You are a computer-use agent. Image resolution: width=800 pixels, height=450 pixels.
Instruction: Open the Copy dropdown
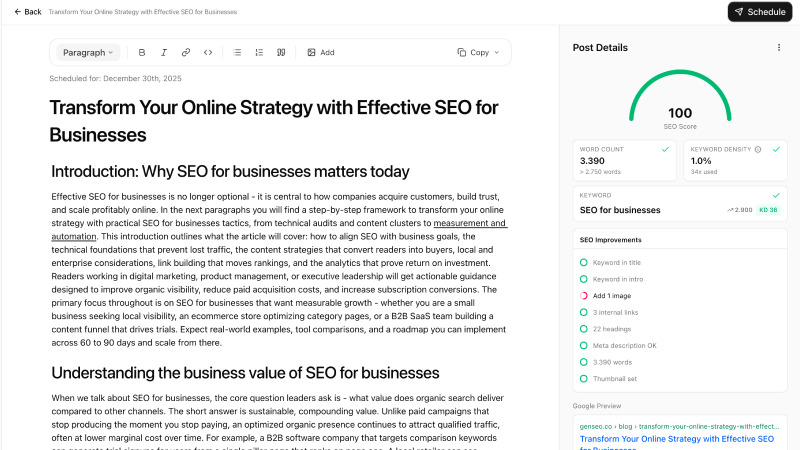pyautogui.click(x=478, y=53)
